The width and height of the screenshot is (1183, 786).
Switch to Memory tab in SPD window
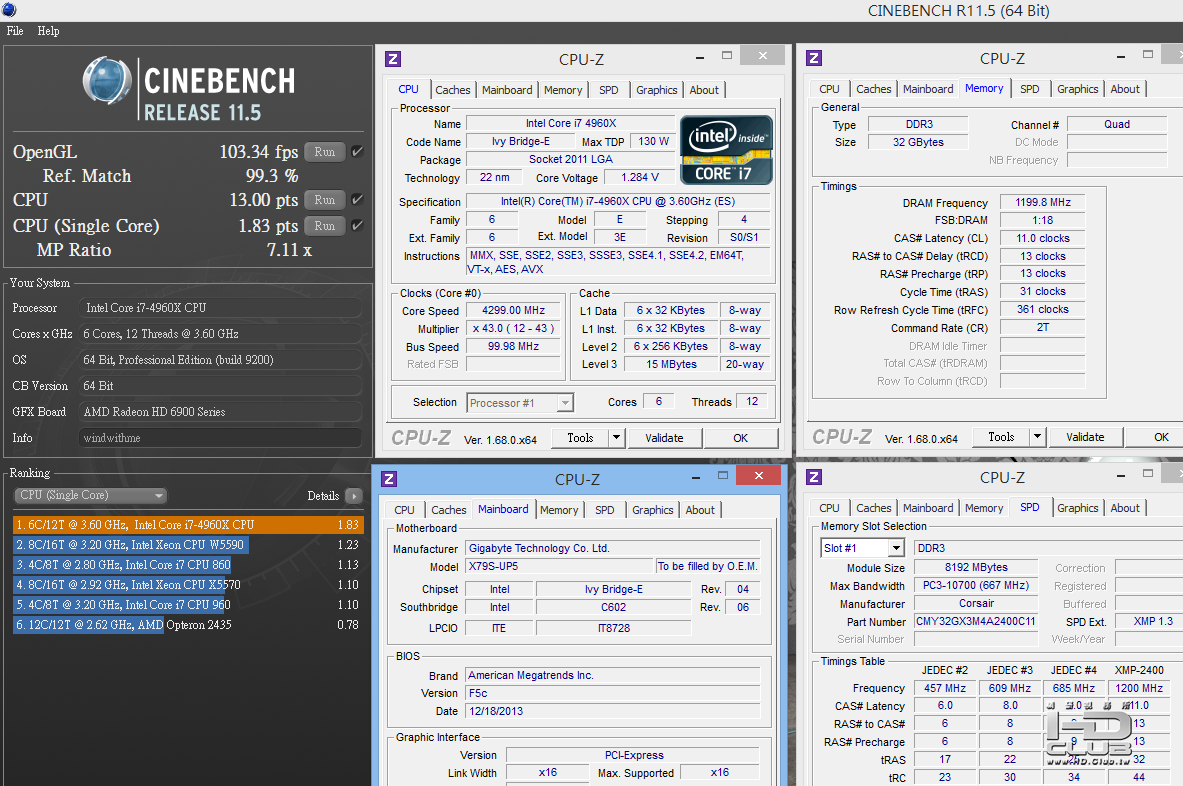click(x=984, y=508)
